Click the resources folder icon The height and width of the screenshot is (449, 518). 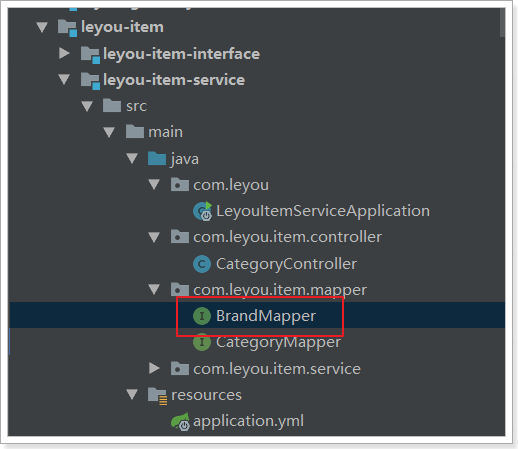pyautogui.click(x=157, y=396)
